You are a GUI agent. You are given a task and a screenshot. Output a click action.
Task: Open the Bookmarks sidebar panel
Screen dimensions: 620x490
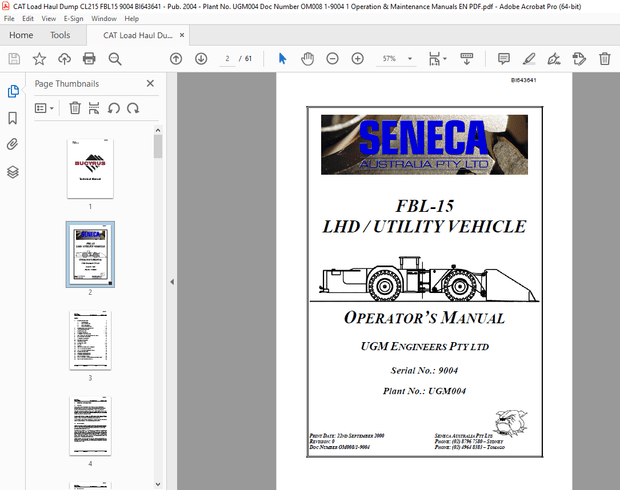pyautogui.click(x=13, y=118)
